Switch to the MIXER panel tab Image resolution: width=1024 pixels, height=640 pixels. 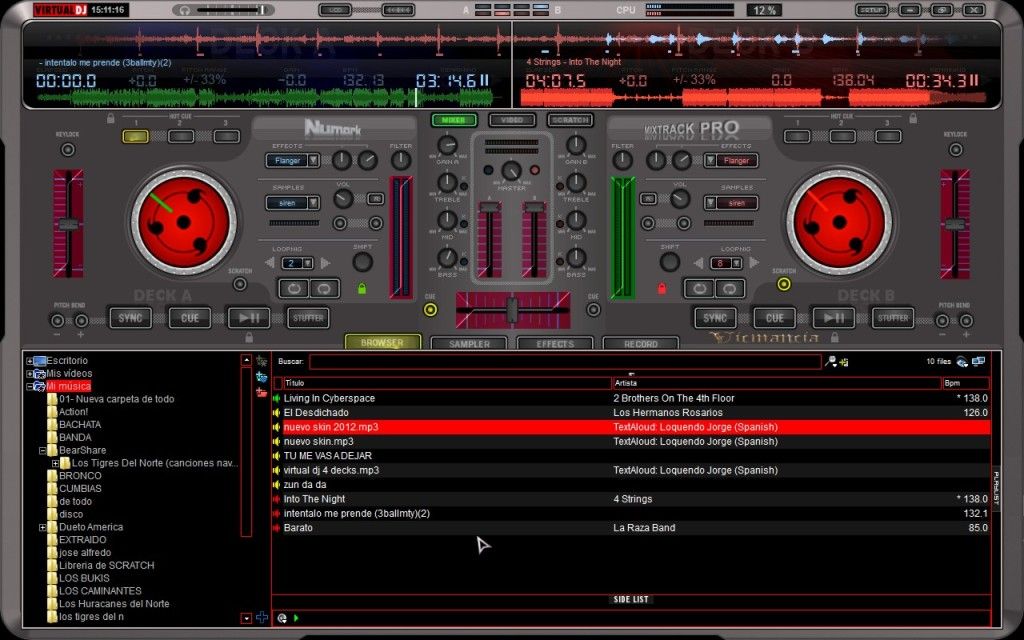click(x=454, y=120)
